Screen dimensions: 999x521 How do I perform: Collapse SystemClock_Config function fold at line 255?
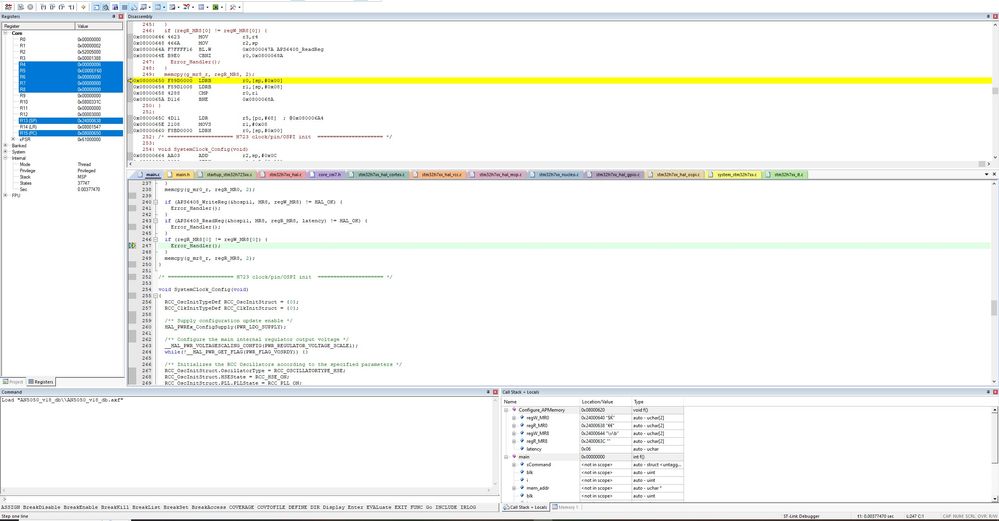point(156,296)
